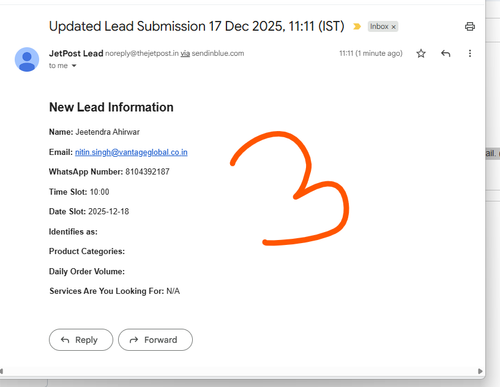Print the email using printer icon
Screen dimensions: 500x387
[470, 26]
